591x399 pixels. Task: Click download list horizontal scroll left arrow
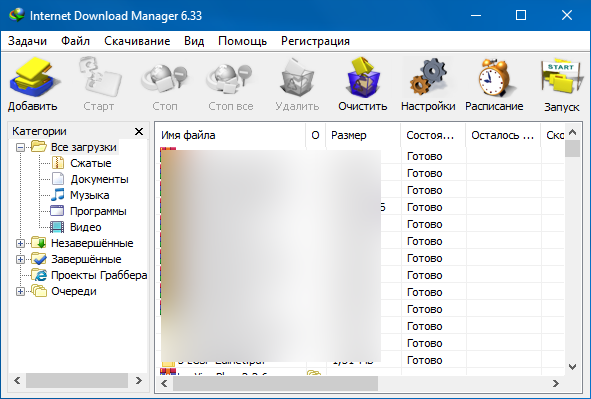point(164,384)
